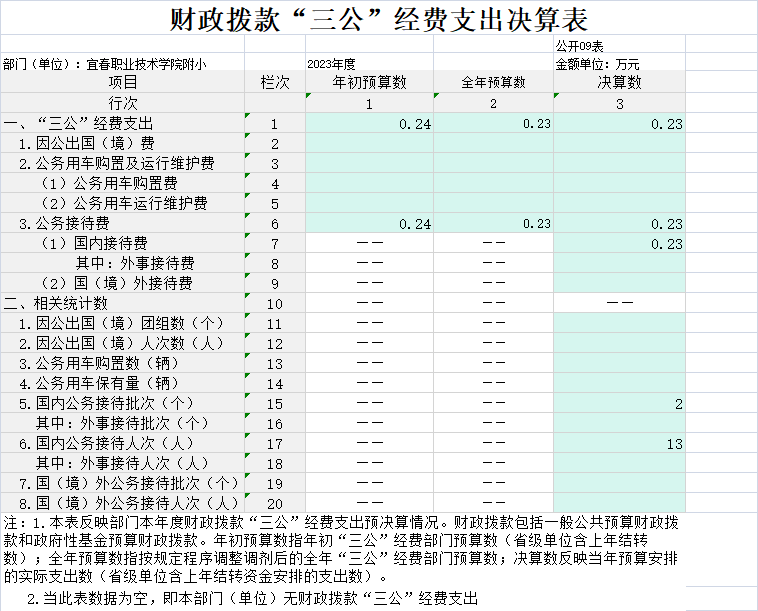
Task: Select 决算数 value for （1）国内接待费
Action: pyautogui.click(x=619, y=244)
